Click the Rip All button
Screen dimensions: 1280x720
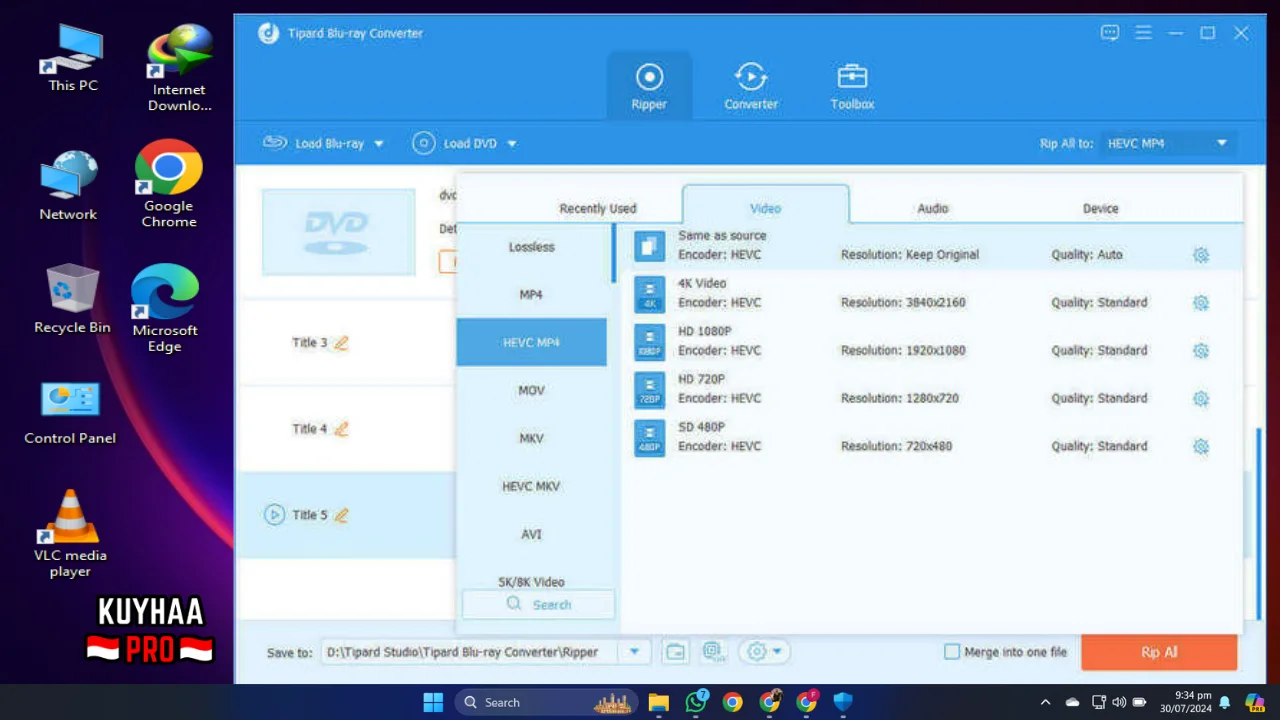[1159, 652]
